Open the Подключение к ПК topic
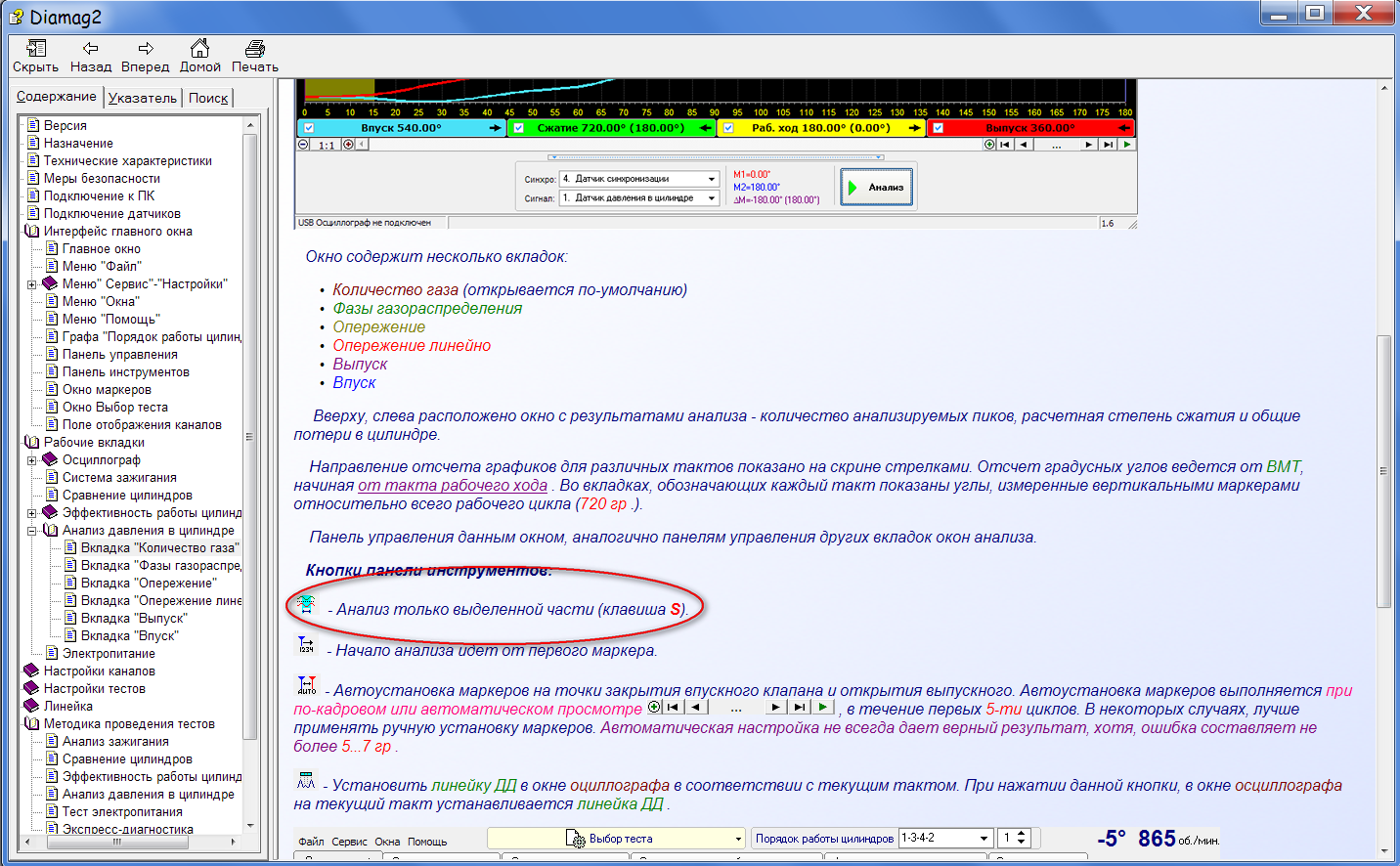 (x=99, y=196)
